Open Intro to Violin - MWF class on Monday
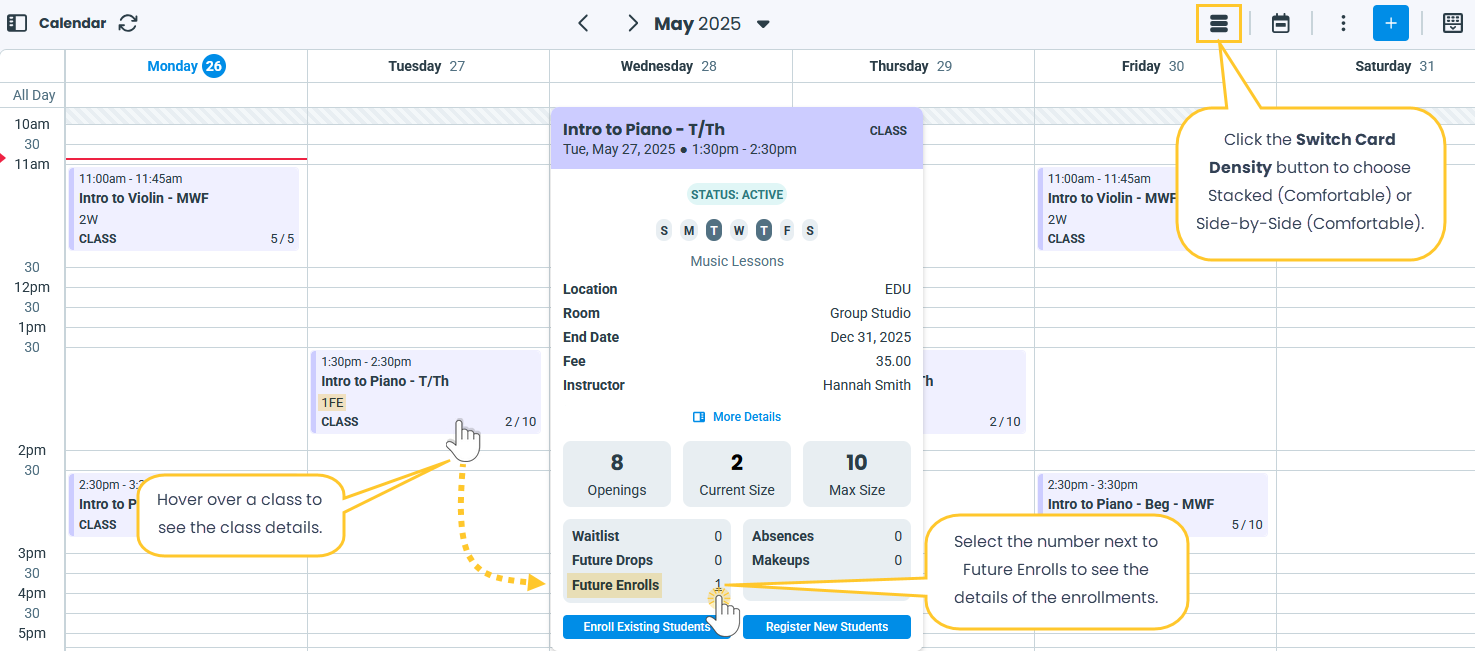 pyautogui.click(x=185, y=208)
